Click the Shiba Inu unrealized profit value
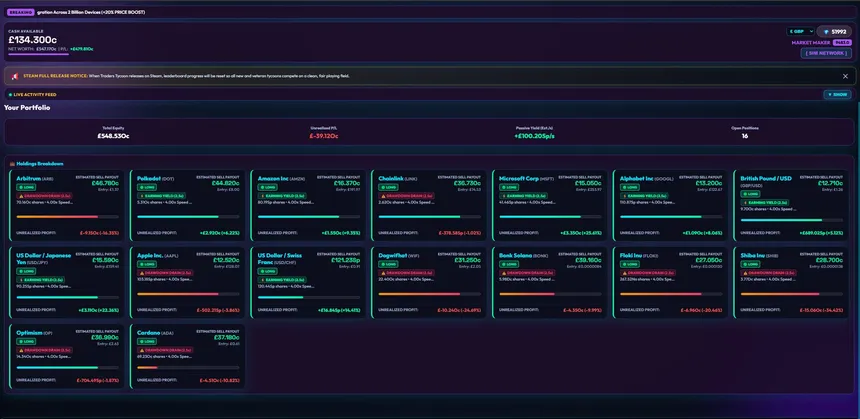860x419 pixels. click(819, 310)
